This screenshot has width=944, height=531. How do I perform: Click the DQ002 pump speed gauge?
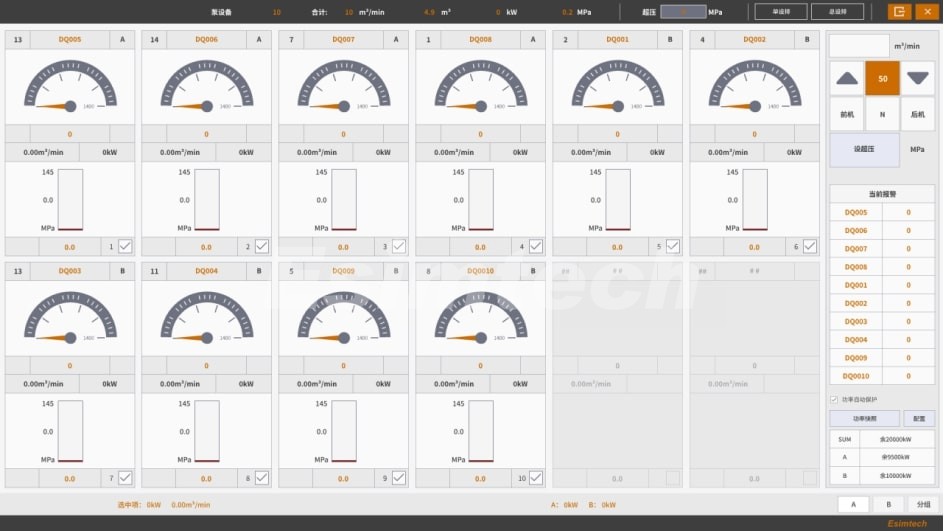[754, 87]
